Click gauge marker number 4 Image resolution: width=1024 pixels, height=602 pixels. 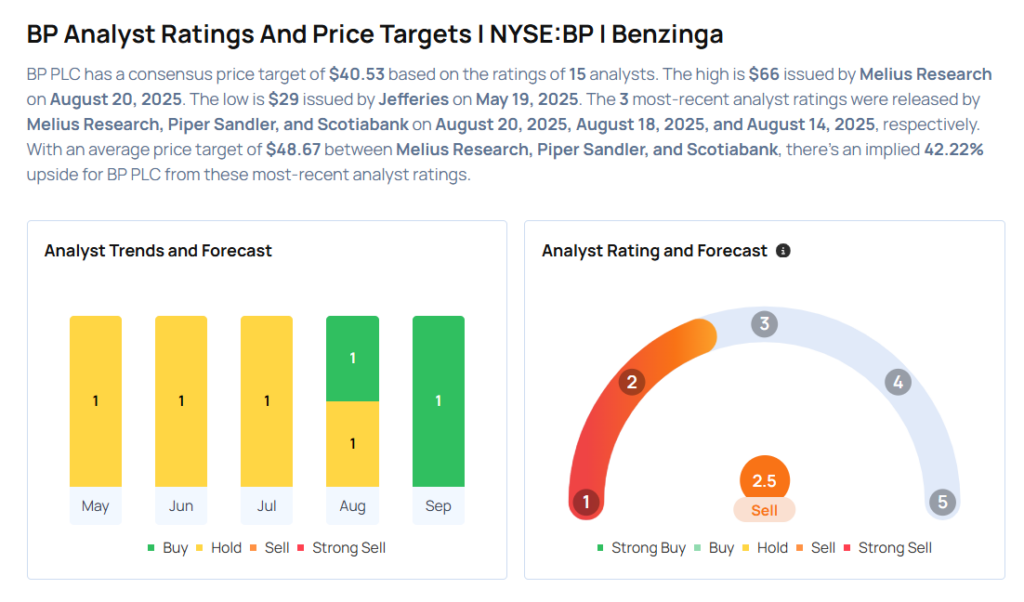coord(897,382)
